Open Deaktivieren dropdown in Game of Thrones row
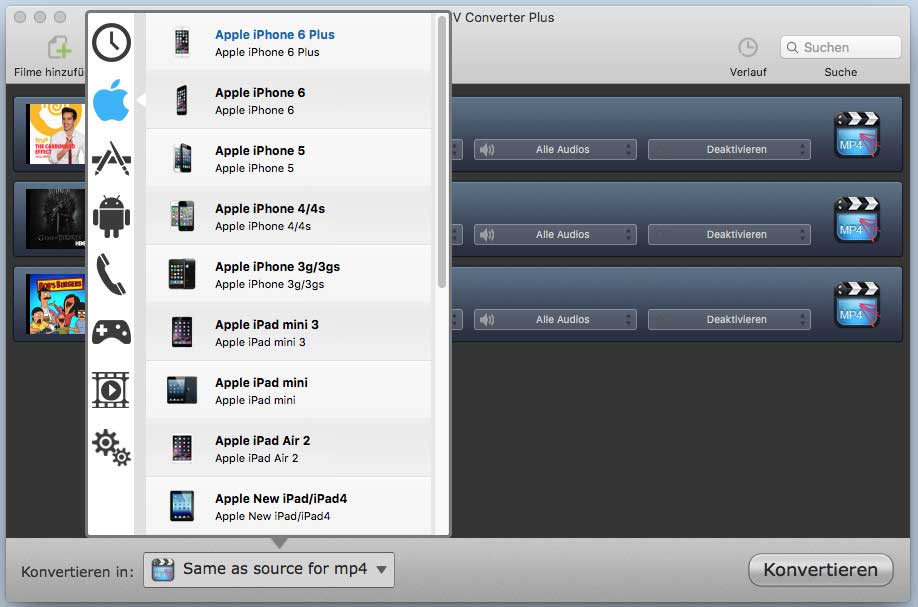 click(x=729, y=234)
